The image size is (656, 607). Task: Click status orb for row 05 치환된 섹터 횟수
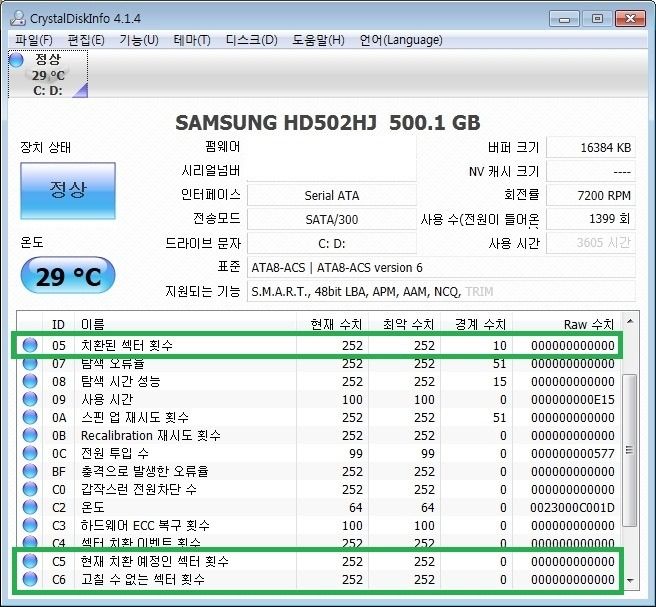(30, 345)
